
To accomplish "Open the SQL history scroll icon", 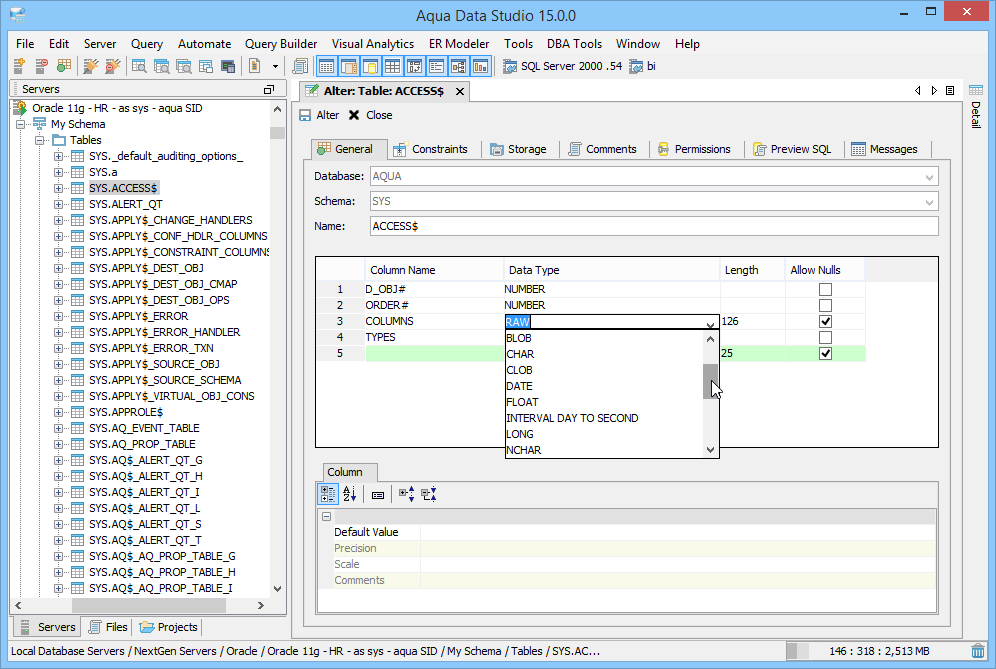I will [x=300, y=65].
